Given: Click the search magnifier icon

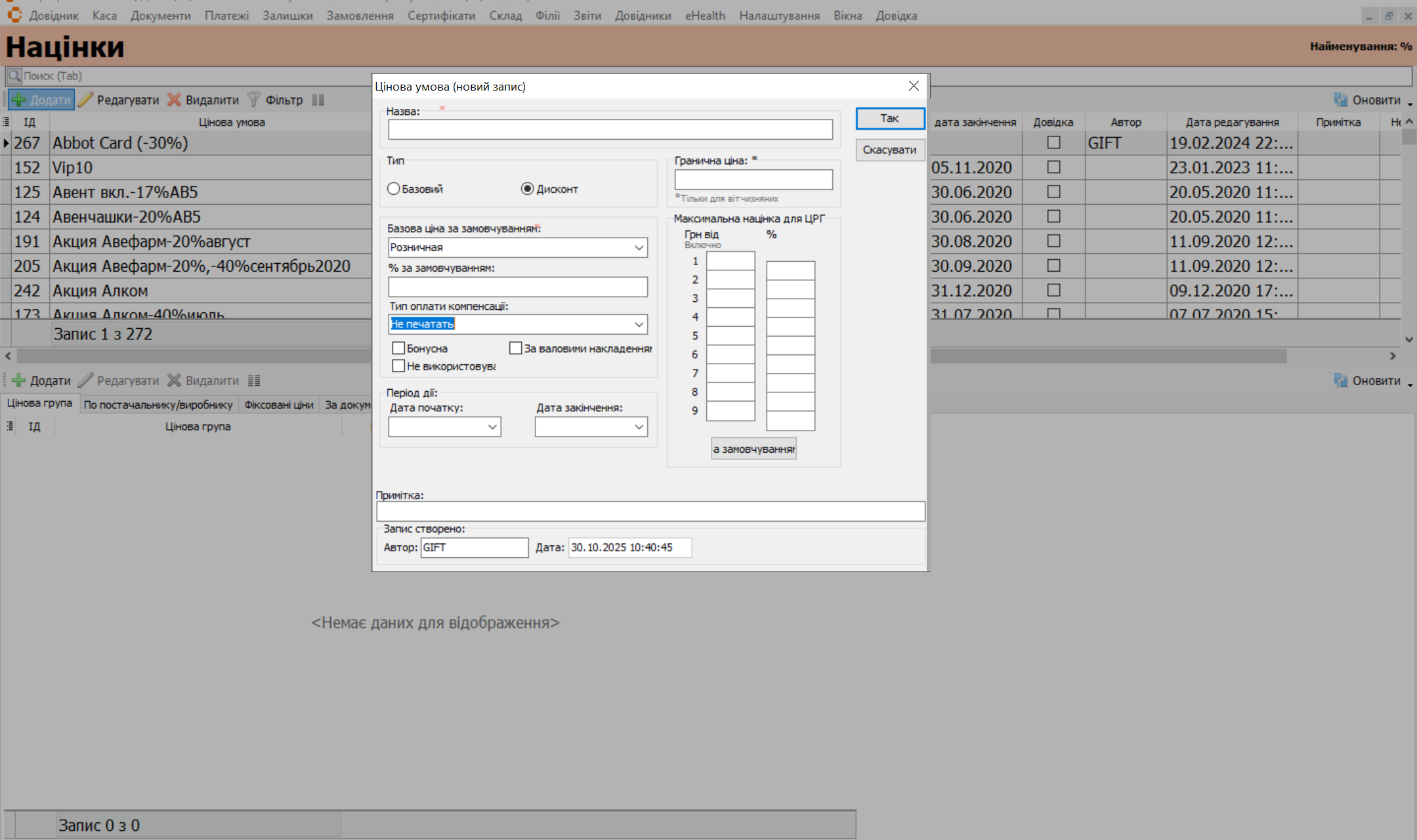Looking at the screenshot, I should (x=14, y=76).
